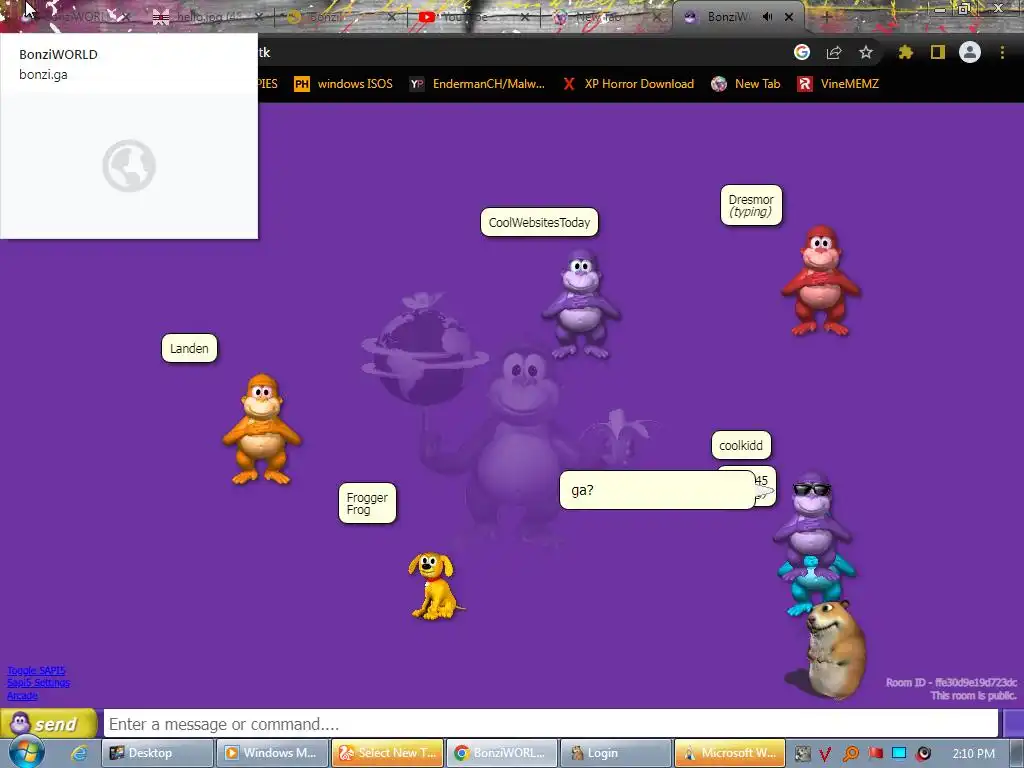Mute audio on the BonziWORLD tab
The height and width of the screenshot is (768, 1024).
pyautogui.click(x=767, y=17)
